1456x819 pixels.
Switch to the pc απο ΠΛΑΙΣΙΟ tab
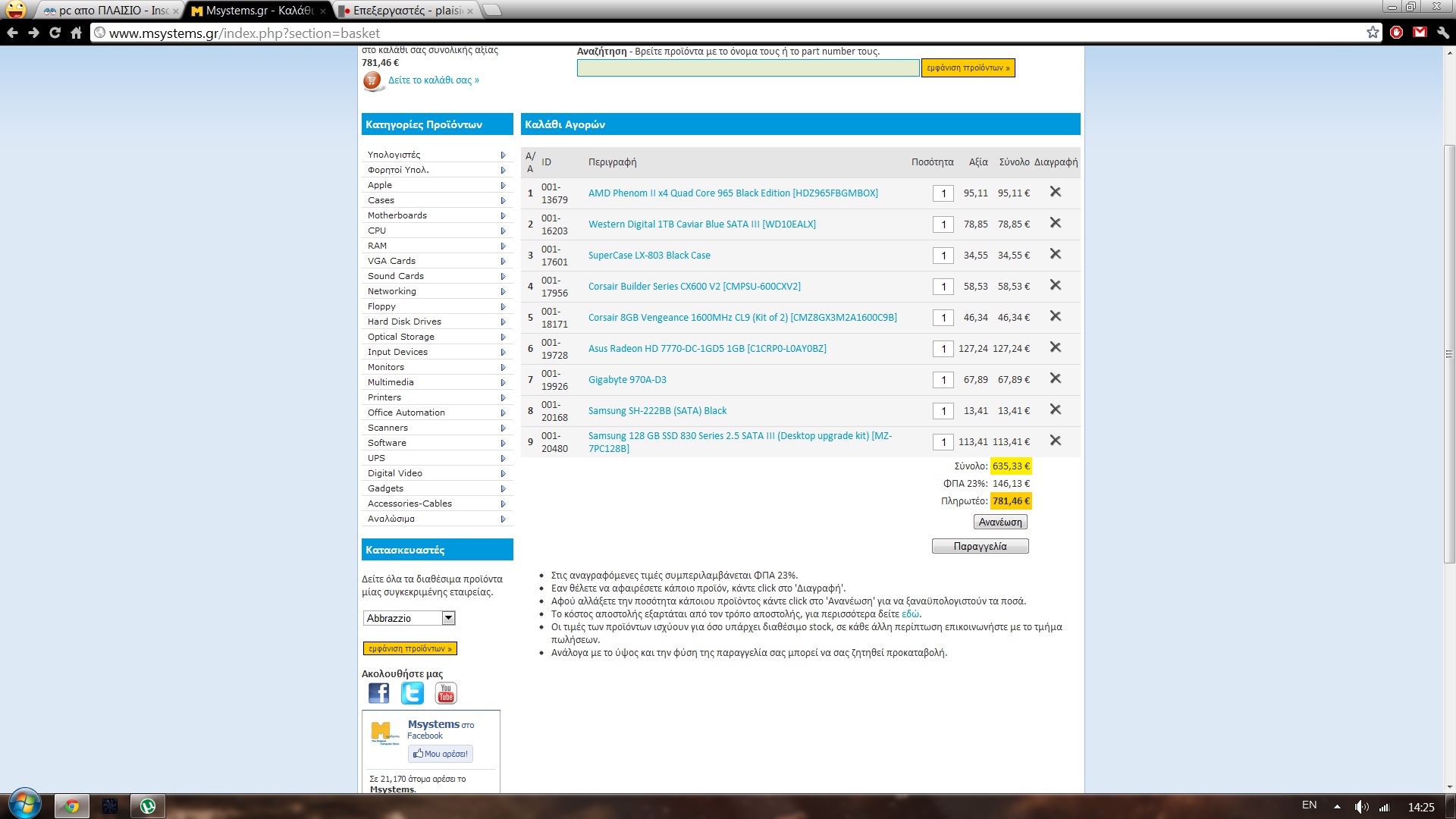pyautogui.click(x=110, y=11)
